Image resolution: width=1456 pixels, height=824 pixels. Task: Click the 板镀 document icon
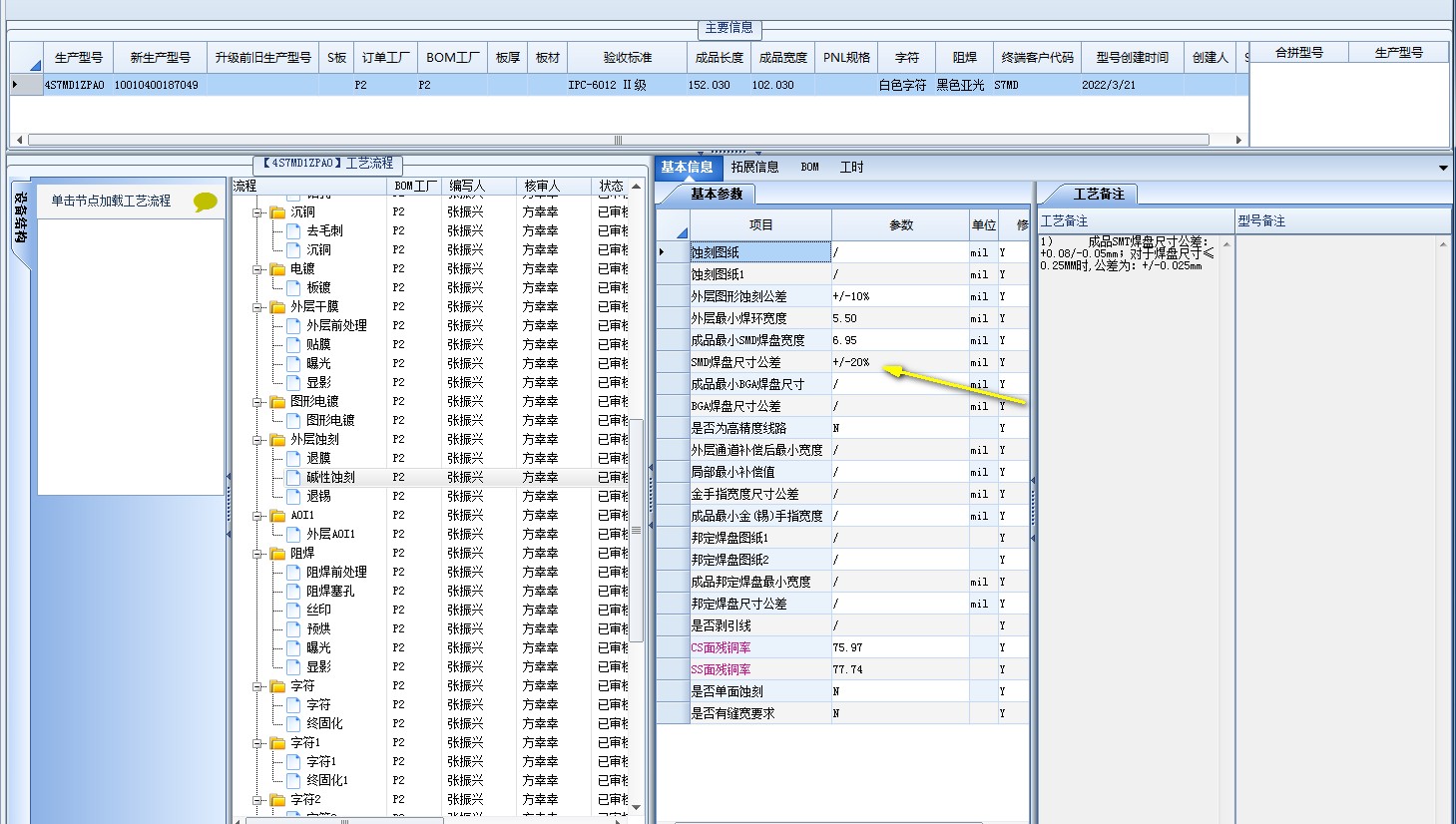point(293,287)
